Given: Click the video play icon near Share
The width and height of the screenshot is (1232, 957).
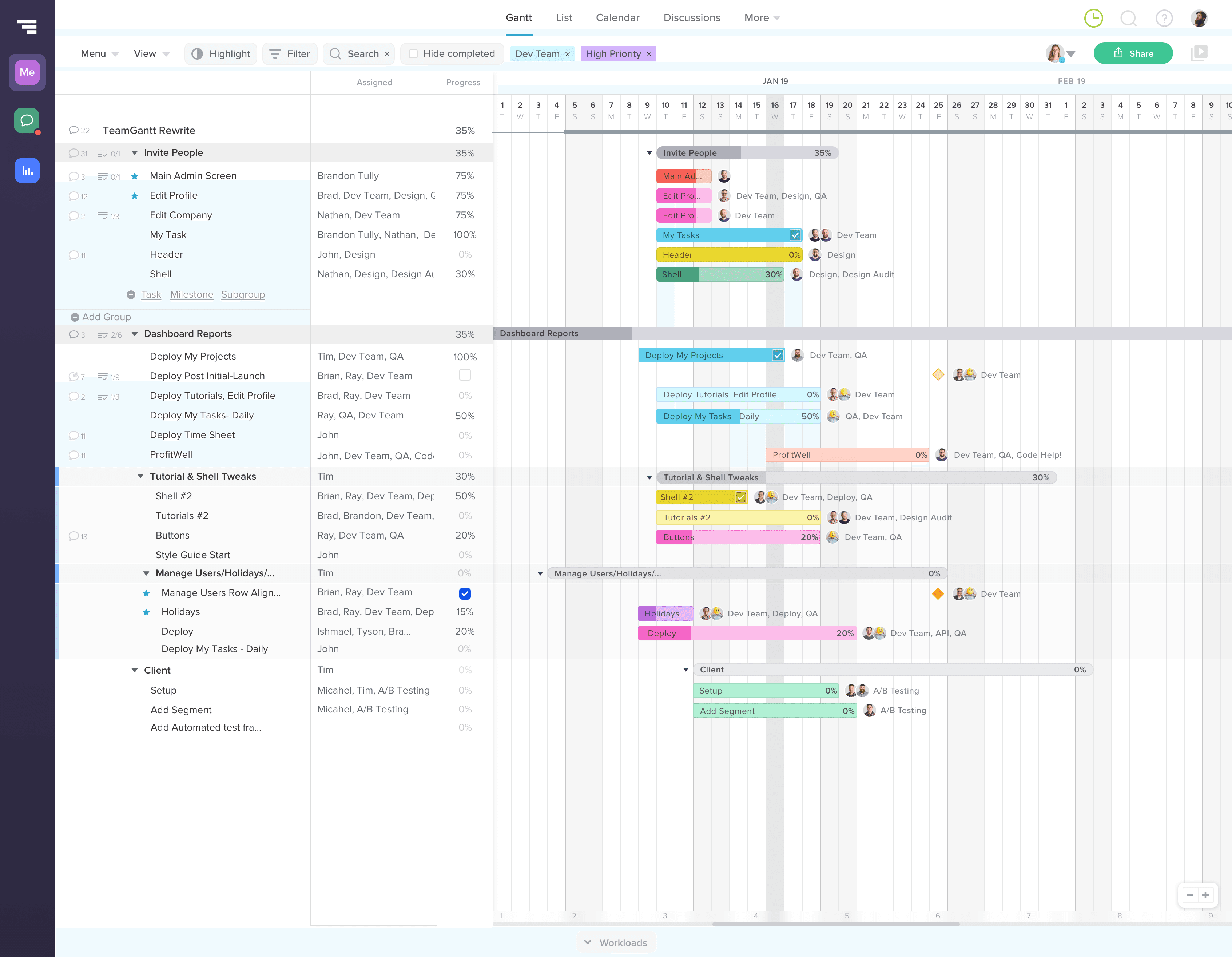Looking at the screenshot, I should pos(1199,53).
